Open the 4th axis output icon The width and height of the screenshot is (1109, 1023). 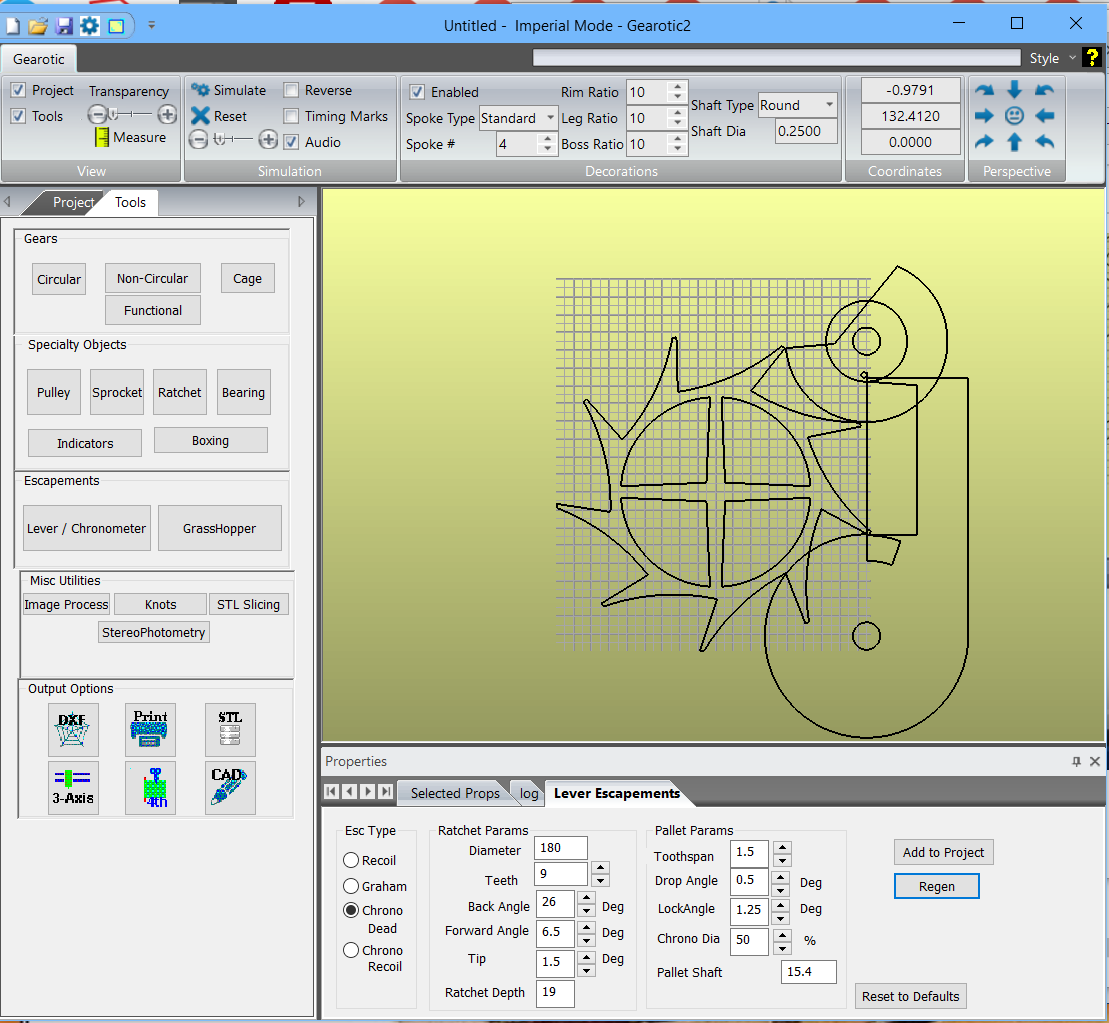[150, 788]
